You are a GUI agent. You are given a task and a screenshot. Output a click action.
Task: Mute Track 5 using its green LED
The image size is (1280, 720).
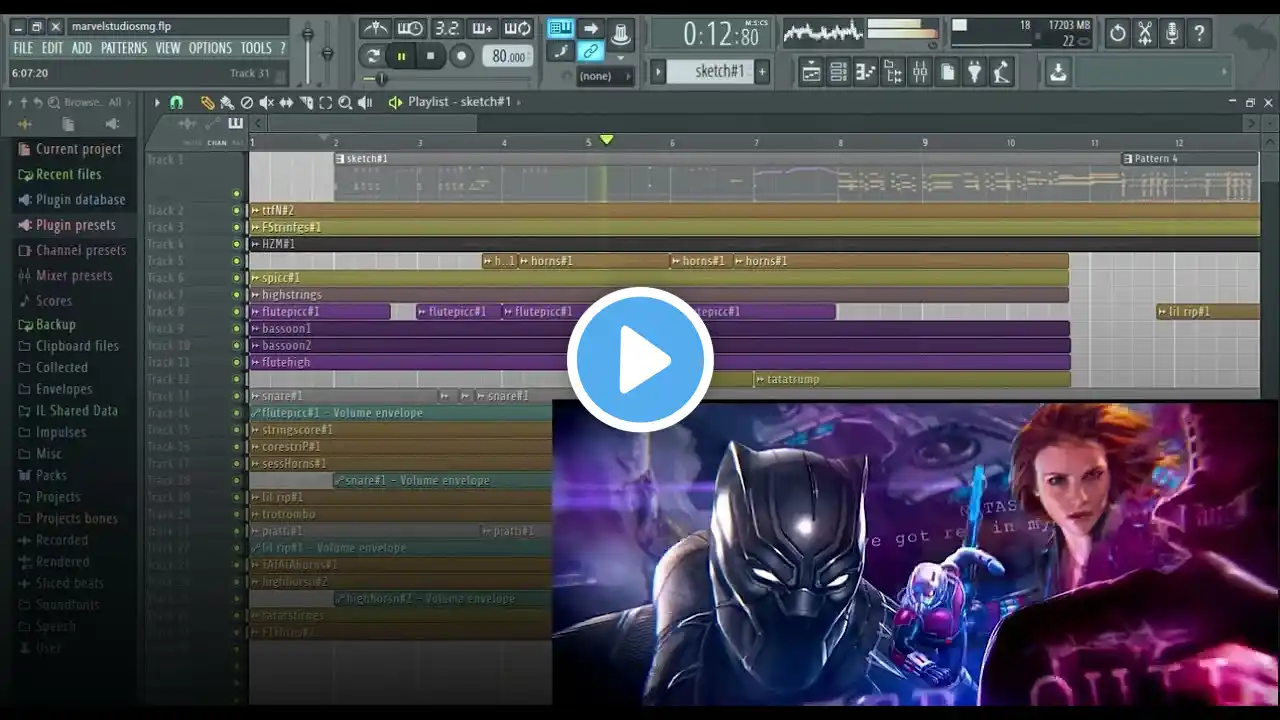point(237,261)
